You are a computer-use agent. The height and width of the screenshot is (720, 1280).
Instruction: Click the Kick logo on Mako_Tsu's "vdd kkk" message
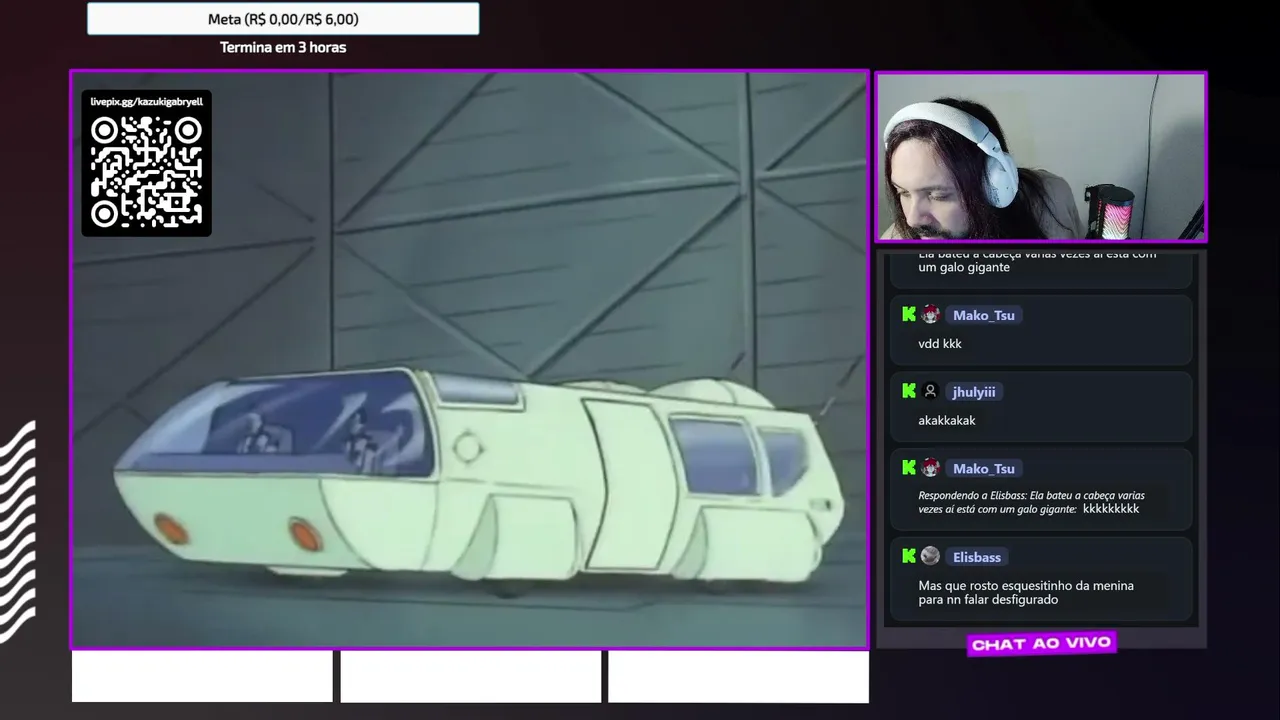pyautogui.click(x=909, y=314)
